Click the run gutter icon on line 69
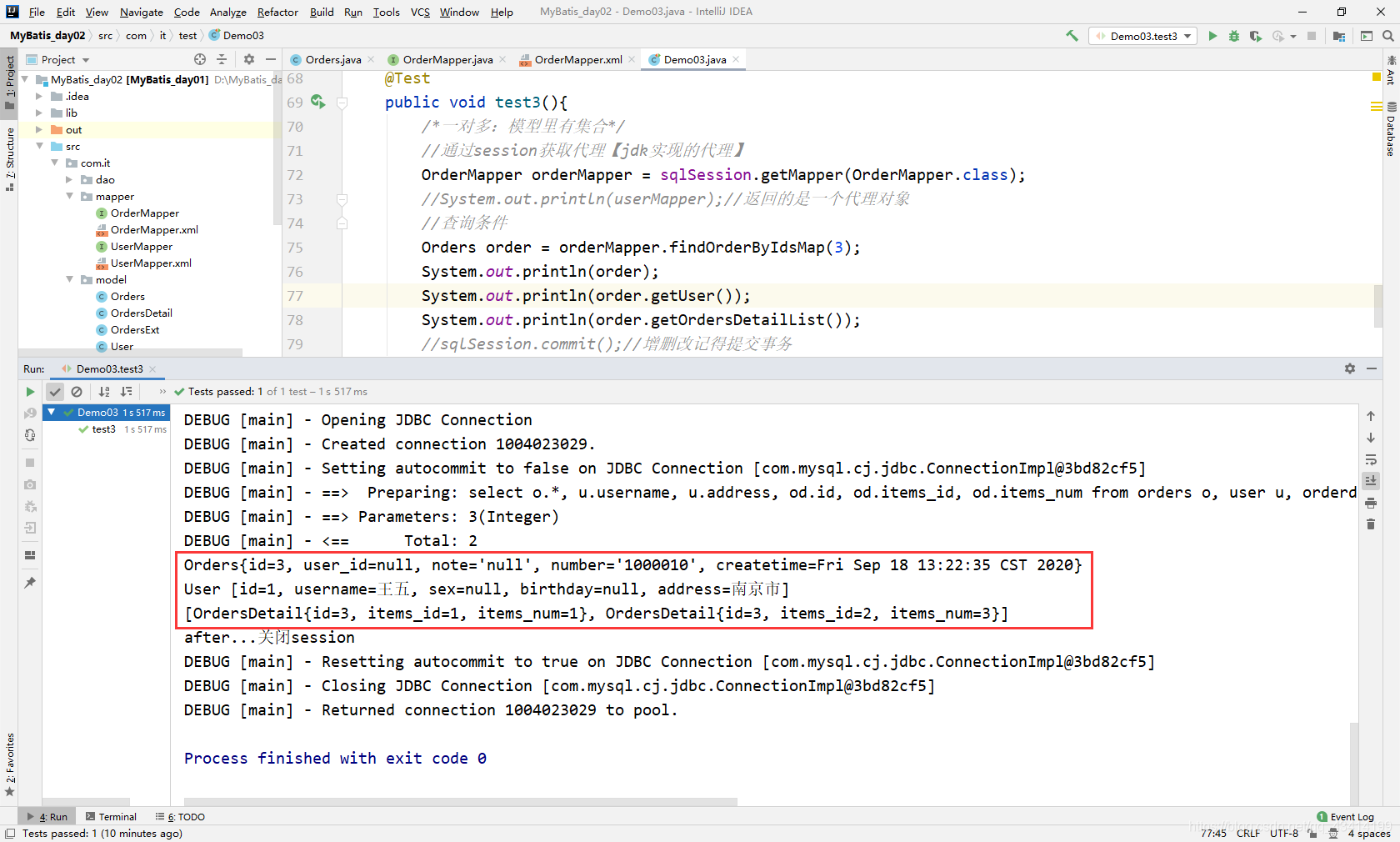The height and width of the screenshot is (842, 1400). click(x=317, y=102)
